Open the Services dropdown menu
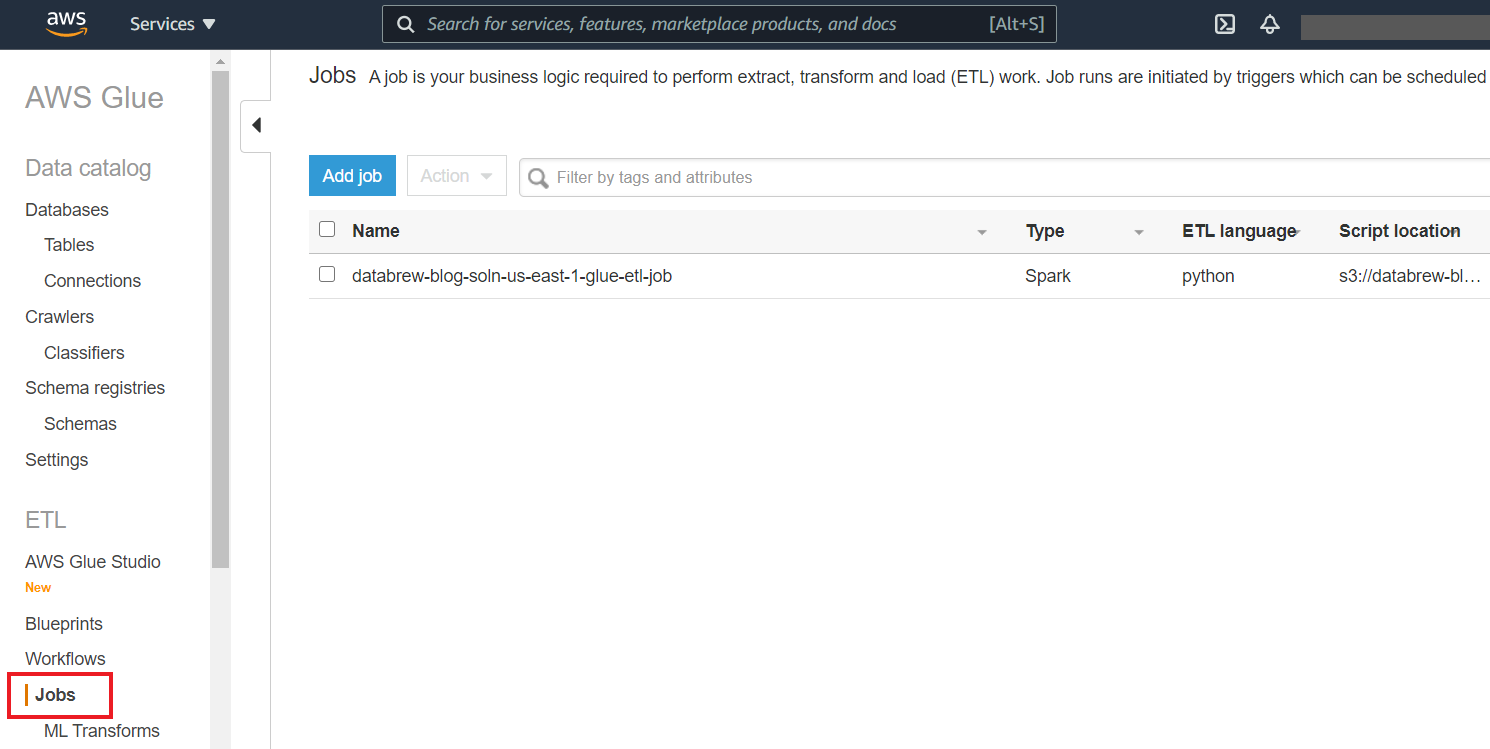This screenshot has height=749, width=1490. (x=172, y=24)
